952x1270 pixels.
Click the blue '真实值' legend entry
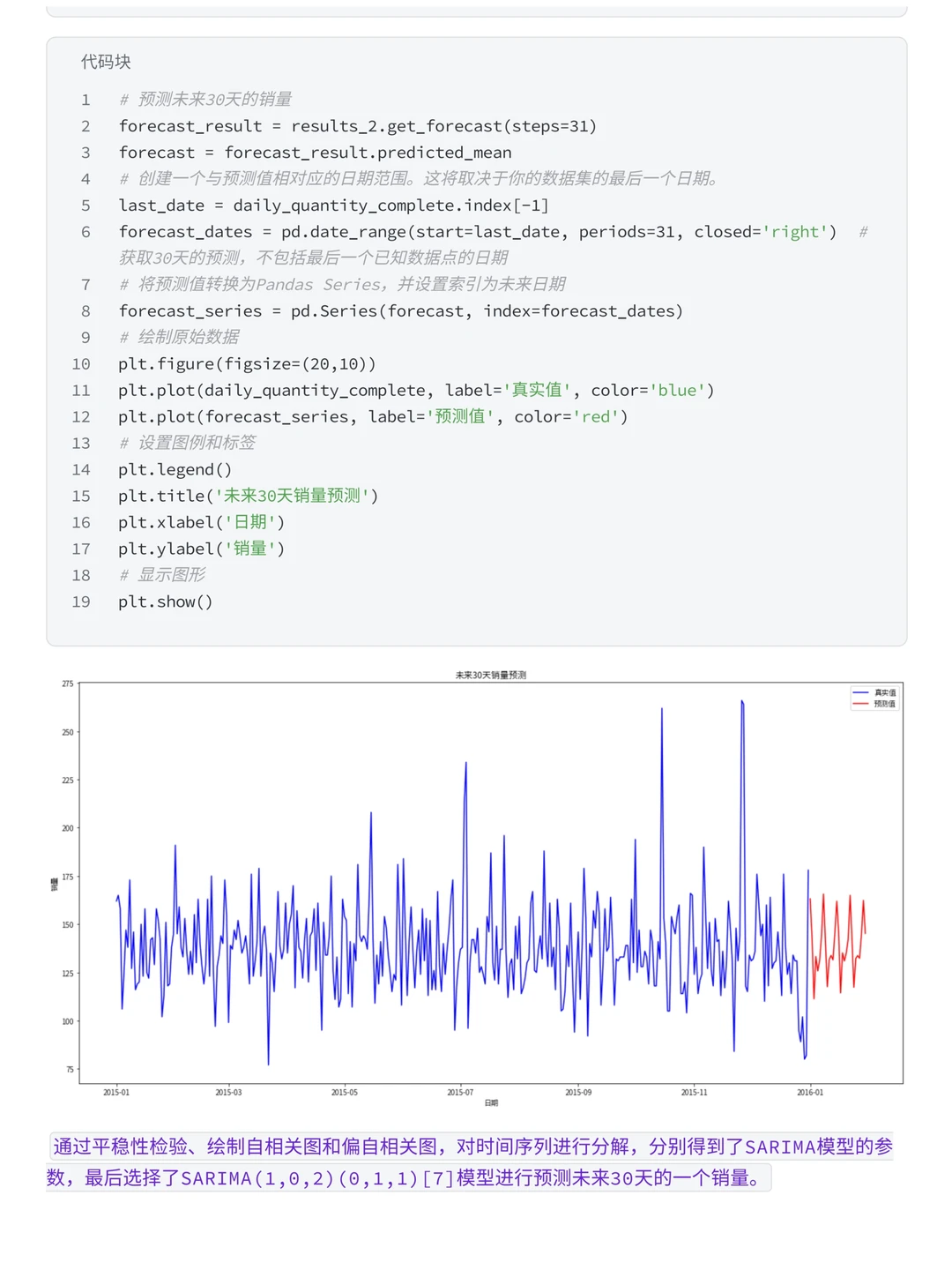click(875, 693)
